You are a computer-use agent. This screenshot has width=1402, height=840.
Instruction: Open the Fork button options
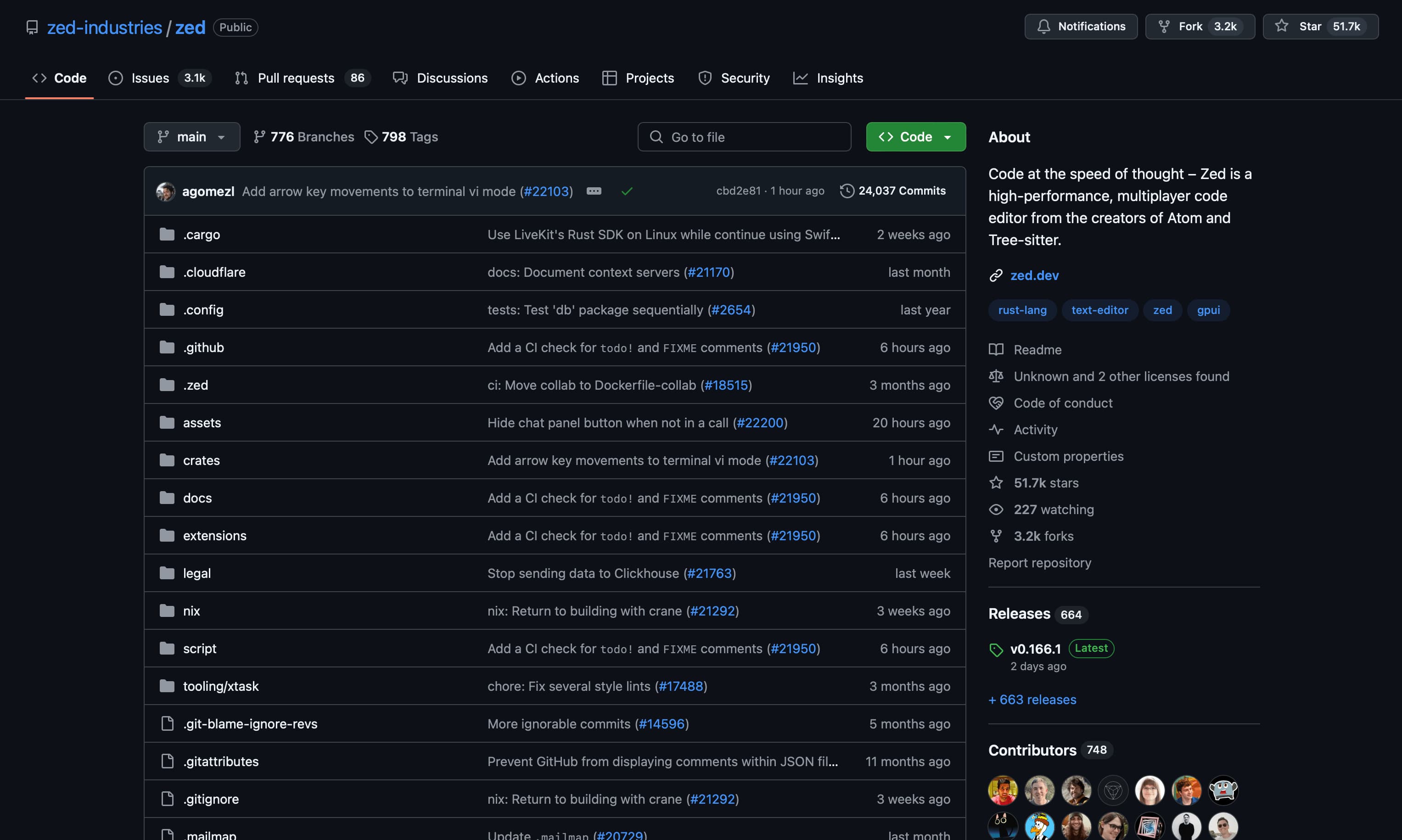1200,27
